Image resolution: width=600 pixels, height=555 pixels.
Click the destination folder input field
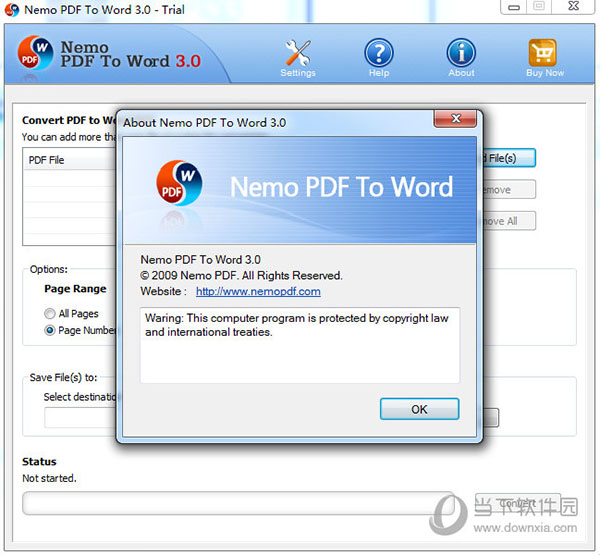point(80,417)
